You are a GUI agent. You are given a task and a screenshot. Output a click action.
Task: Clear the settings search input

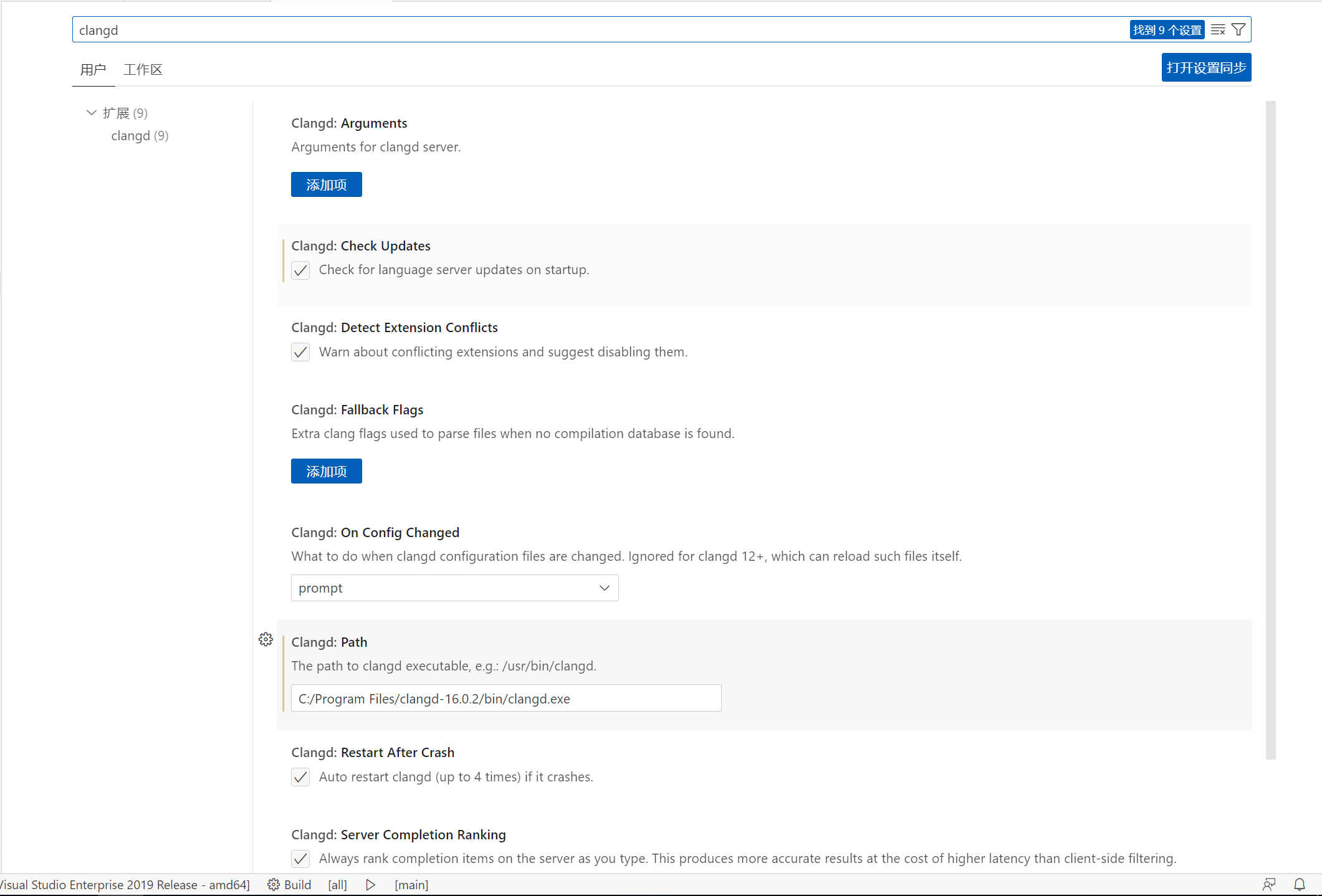[x=1217, y=29]
